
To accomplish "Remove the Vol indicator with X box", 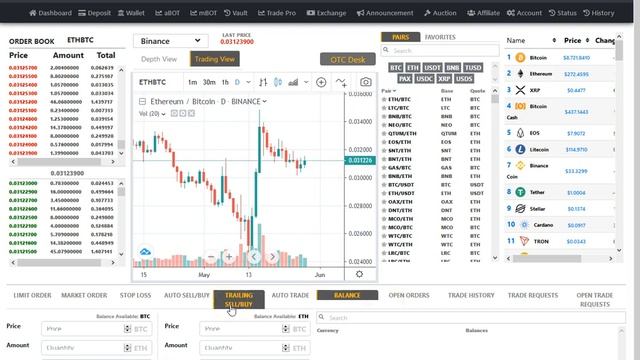I will coord(191,113).
